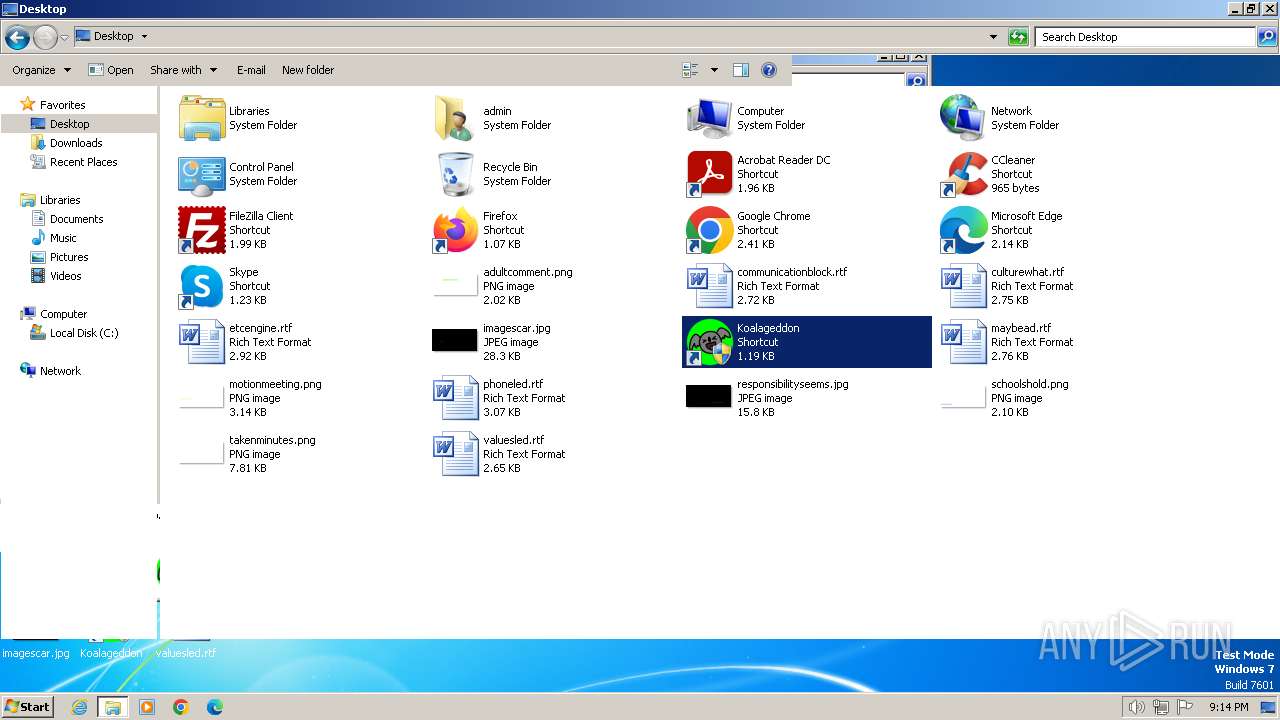
Task: Select the admin system folder icon
Action: (x=456, y=118)
